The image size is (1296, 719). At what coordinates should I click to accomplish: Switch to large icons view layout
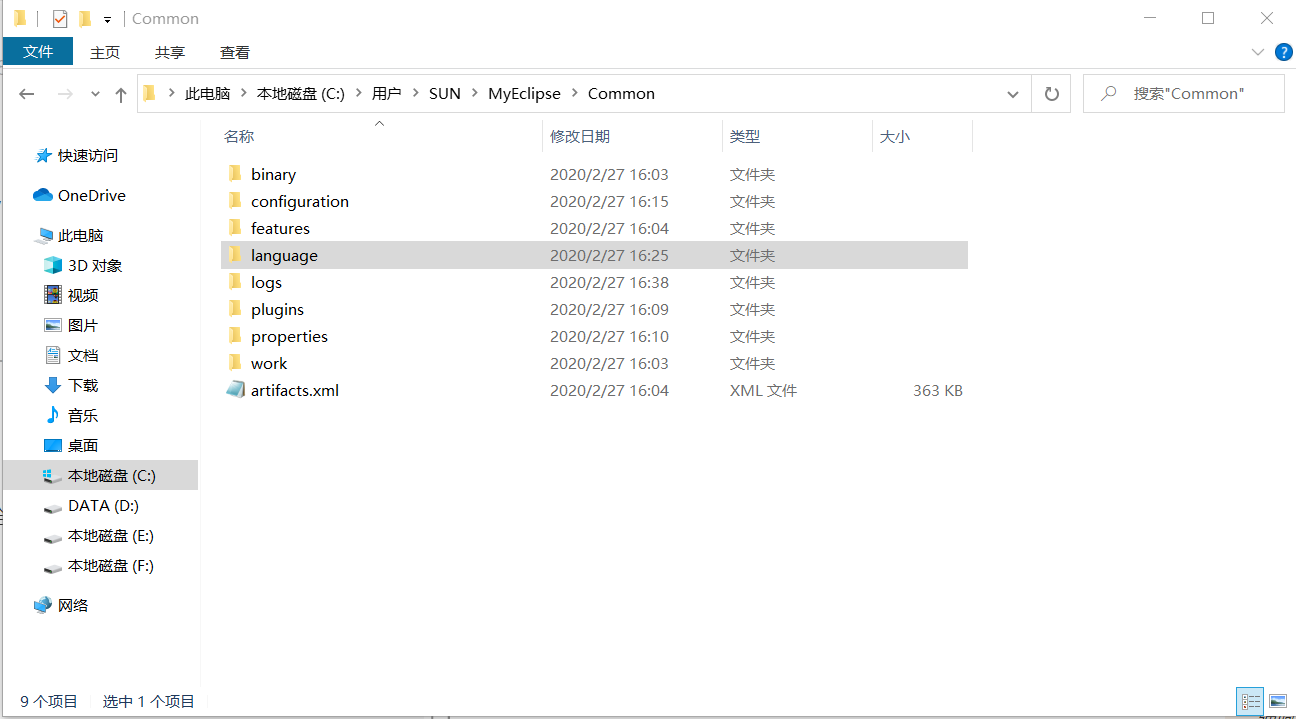(x=1277, y=701)
